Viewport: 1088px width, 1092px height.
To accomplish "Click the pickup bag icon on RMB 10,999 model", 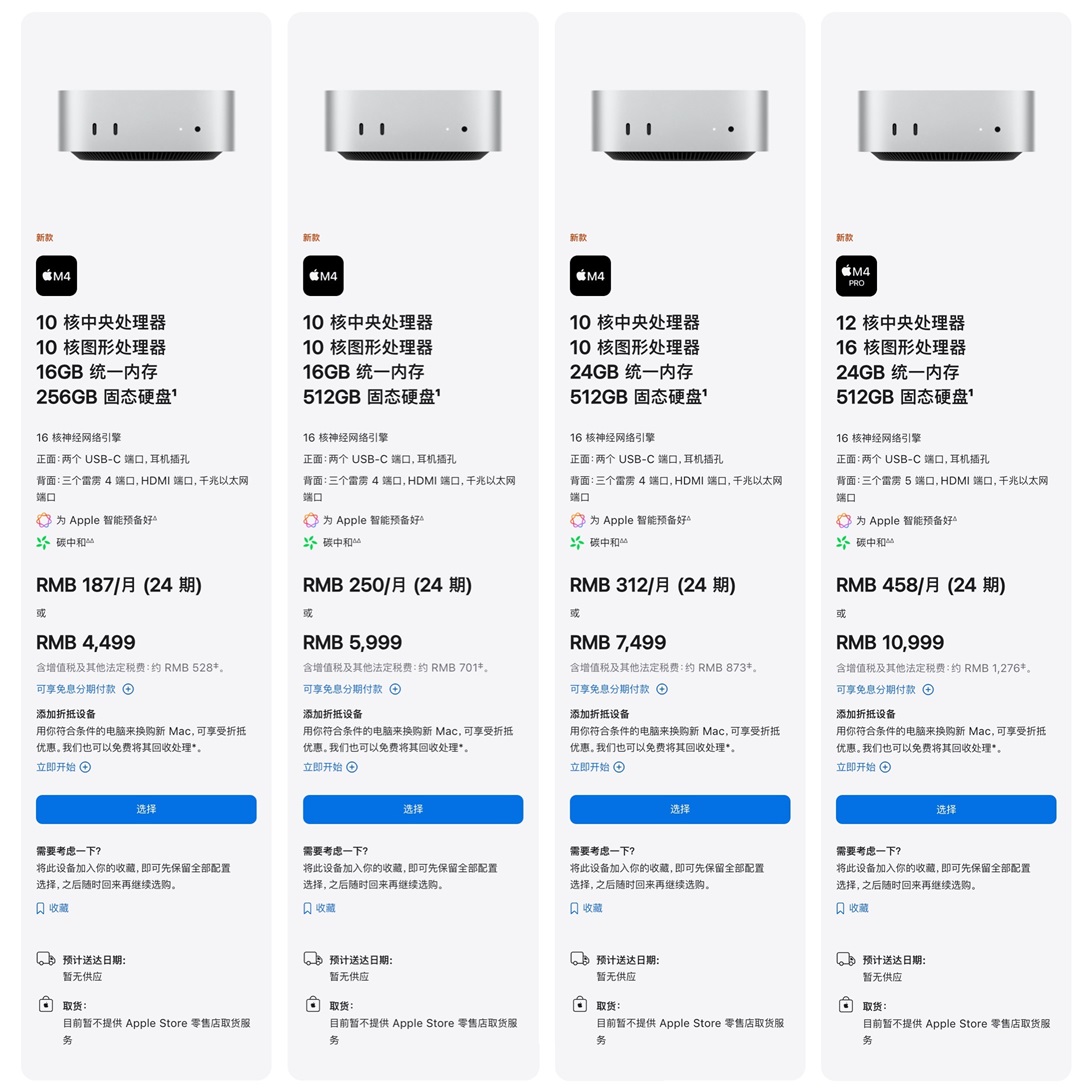I will point(846,1005).
